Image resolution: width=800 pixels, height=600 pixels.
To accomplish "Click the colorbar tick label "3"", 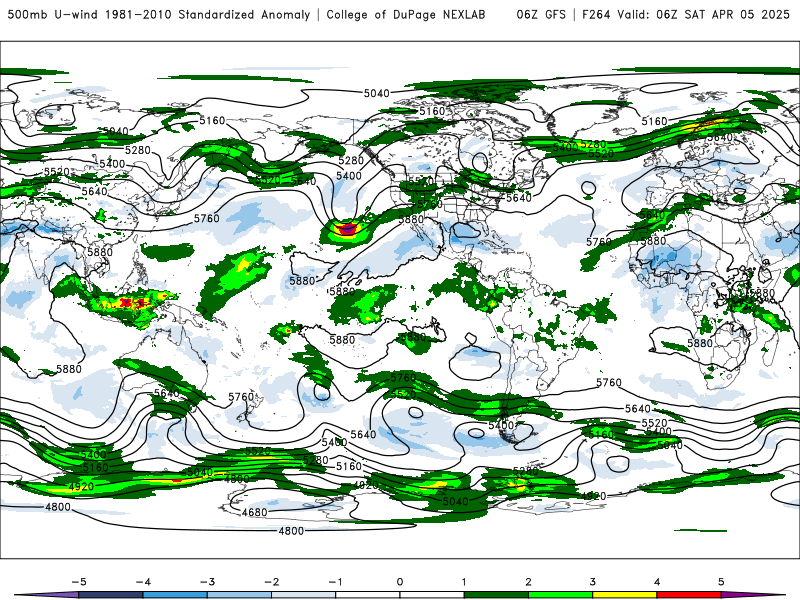I will point(592,582).
